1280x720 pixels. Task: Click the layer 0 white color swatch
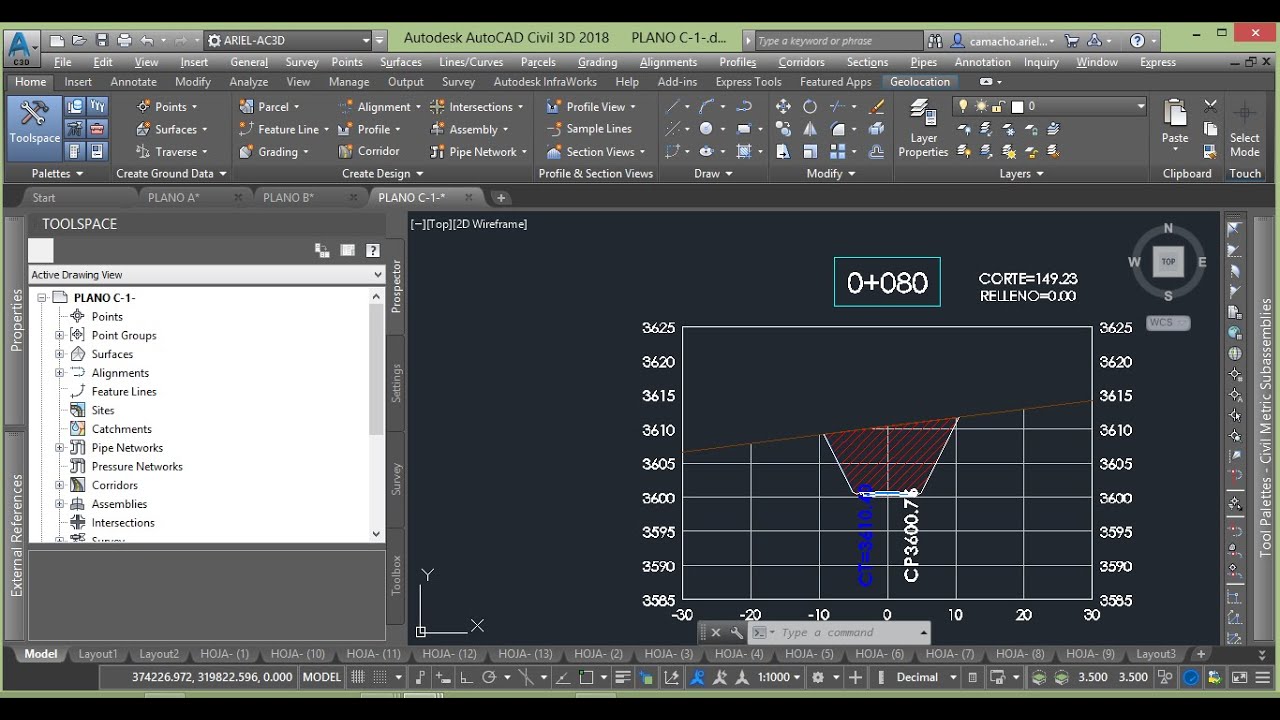(1017, 106)
